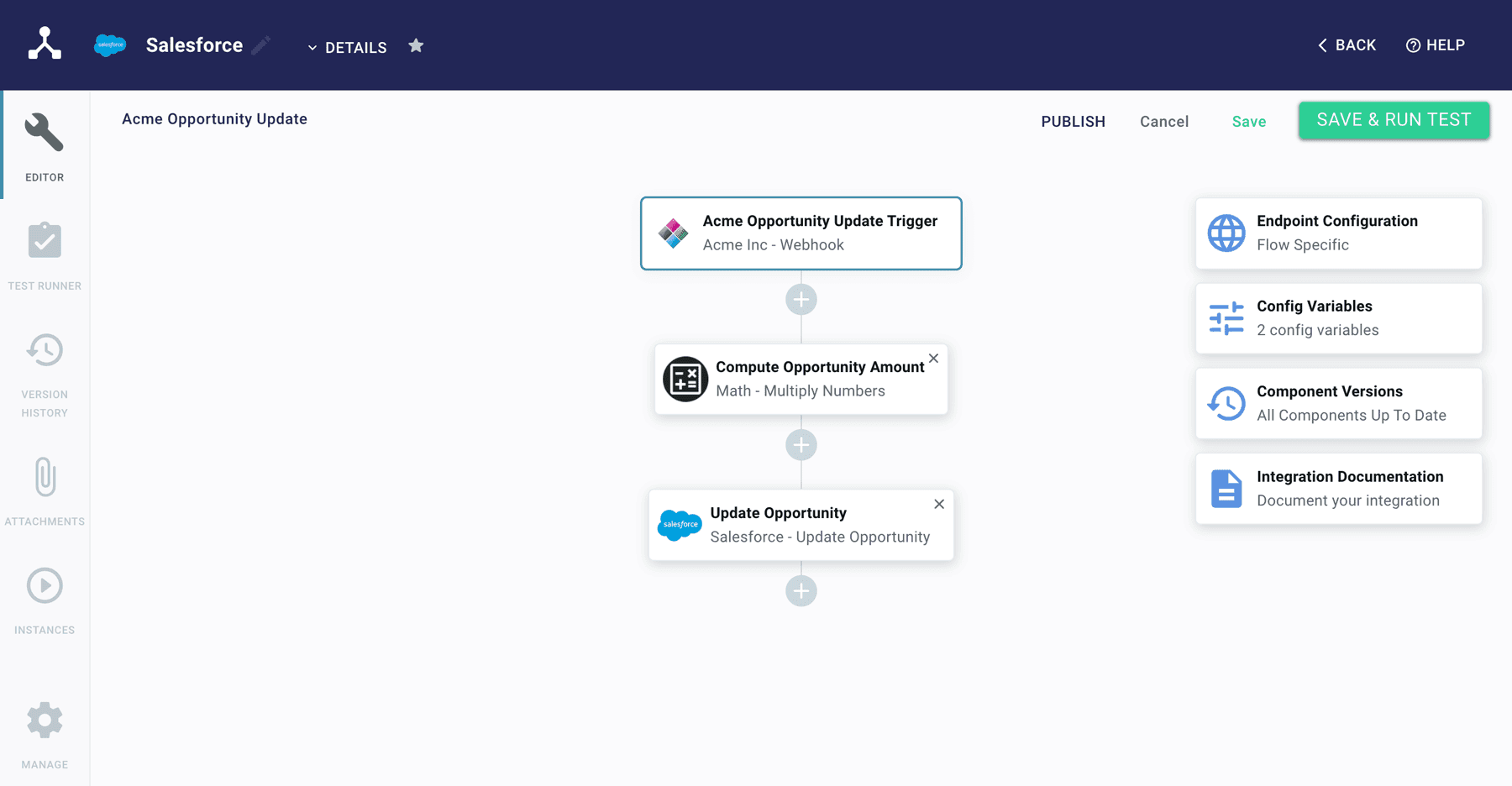Click Salesforce icon on Update Opportunity step
The image size is (1512, 786).
(x=680, y=525)
